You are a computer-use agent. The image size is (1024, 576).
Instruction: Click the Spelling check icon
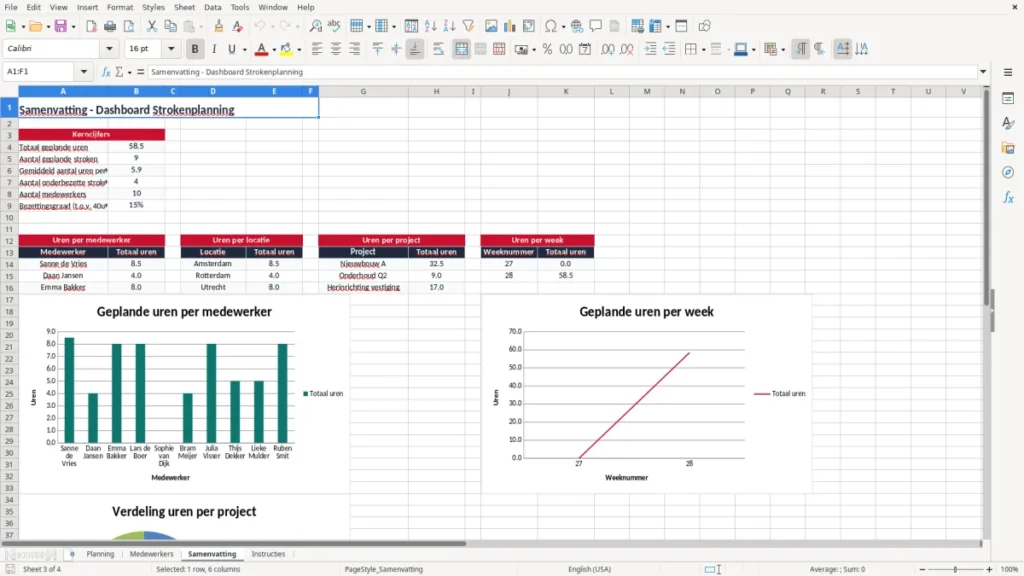(x=334, y=26)
